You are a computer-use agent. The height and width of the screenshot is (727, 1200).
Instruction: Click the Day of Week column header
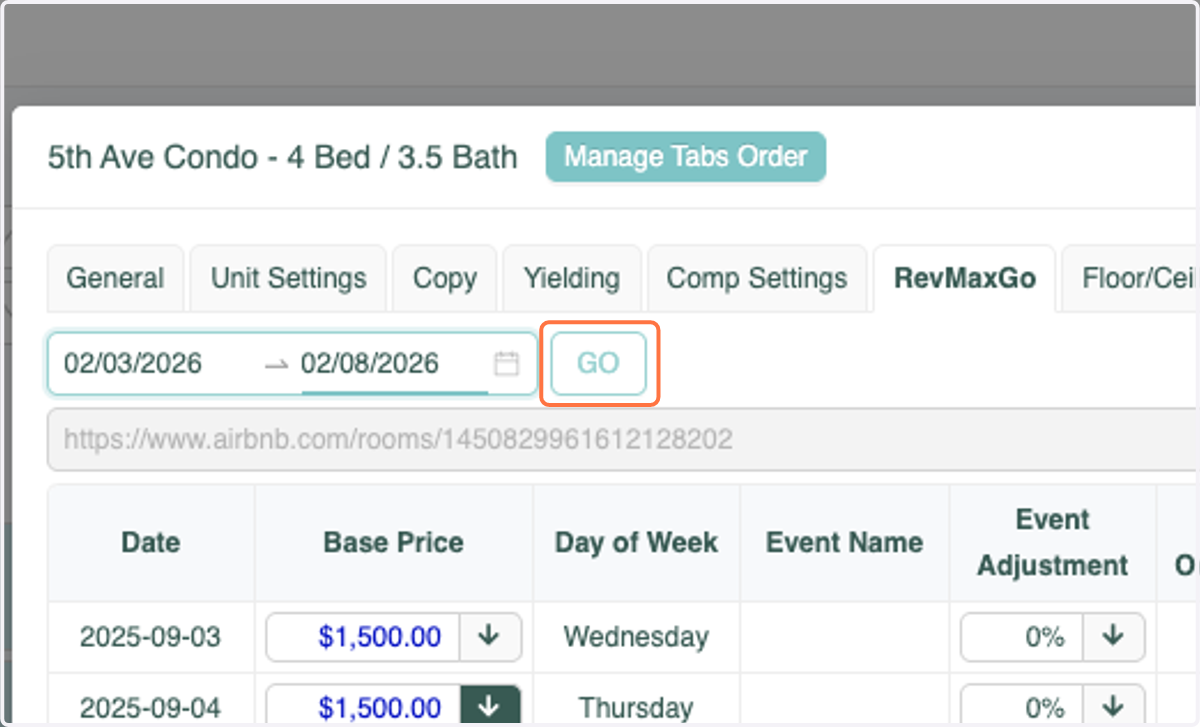tap(636, 543)
